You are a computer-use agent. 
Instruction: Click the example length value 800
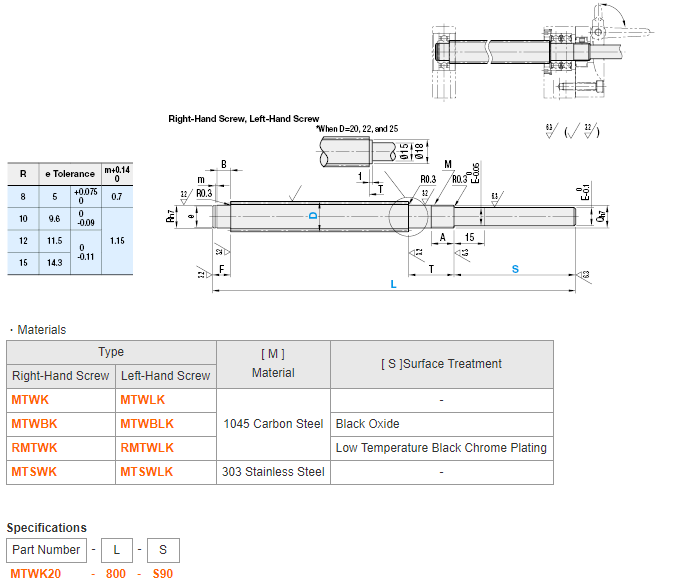click(116, 574)
